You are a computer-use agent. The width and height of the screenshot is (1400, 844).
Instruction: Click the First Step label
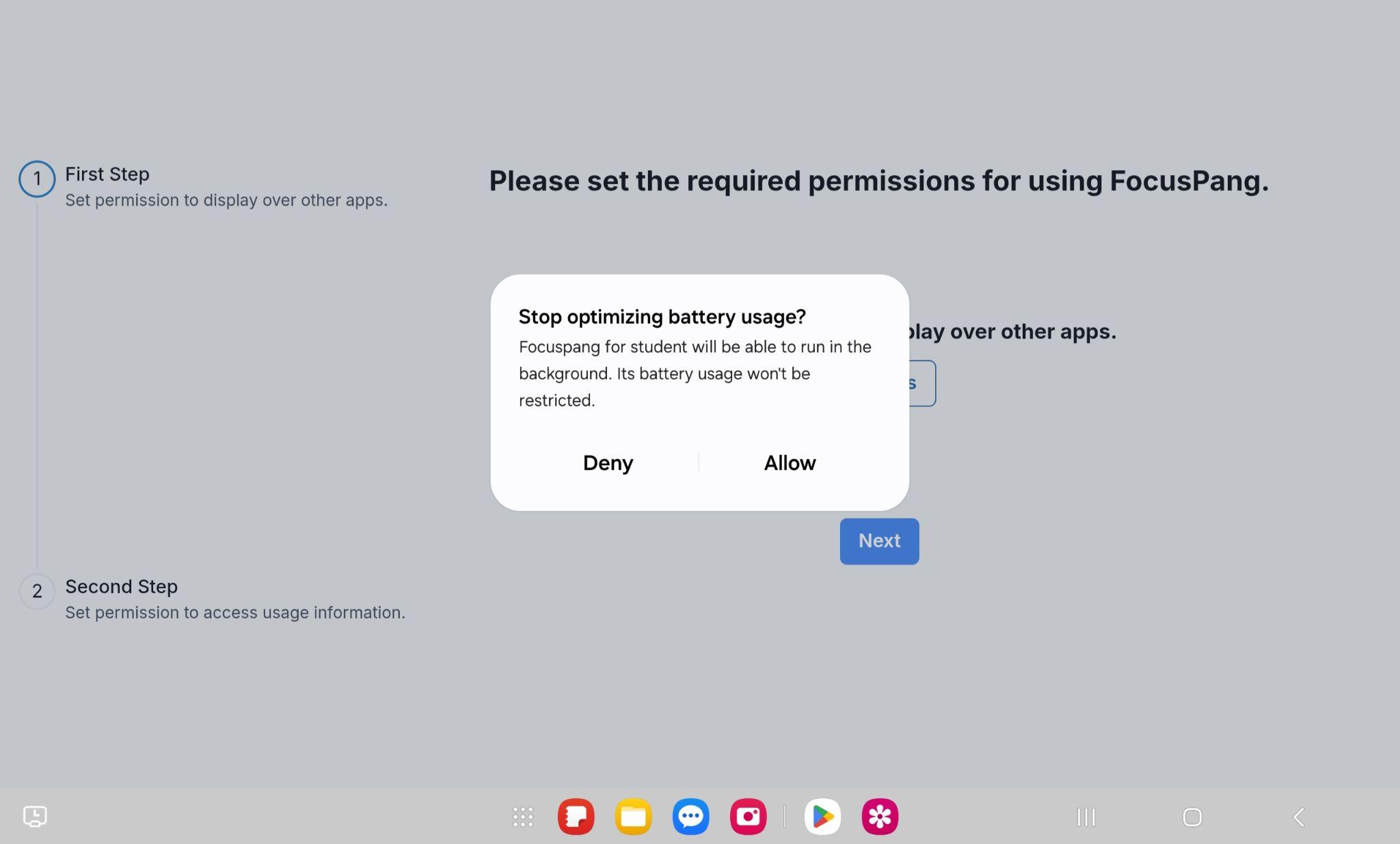click(107, 174)
